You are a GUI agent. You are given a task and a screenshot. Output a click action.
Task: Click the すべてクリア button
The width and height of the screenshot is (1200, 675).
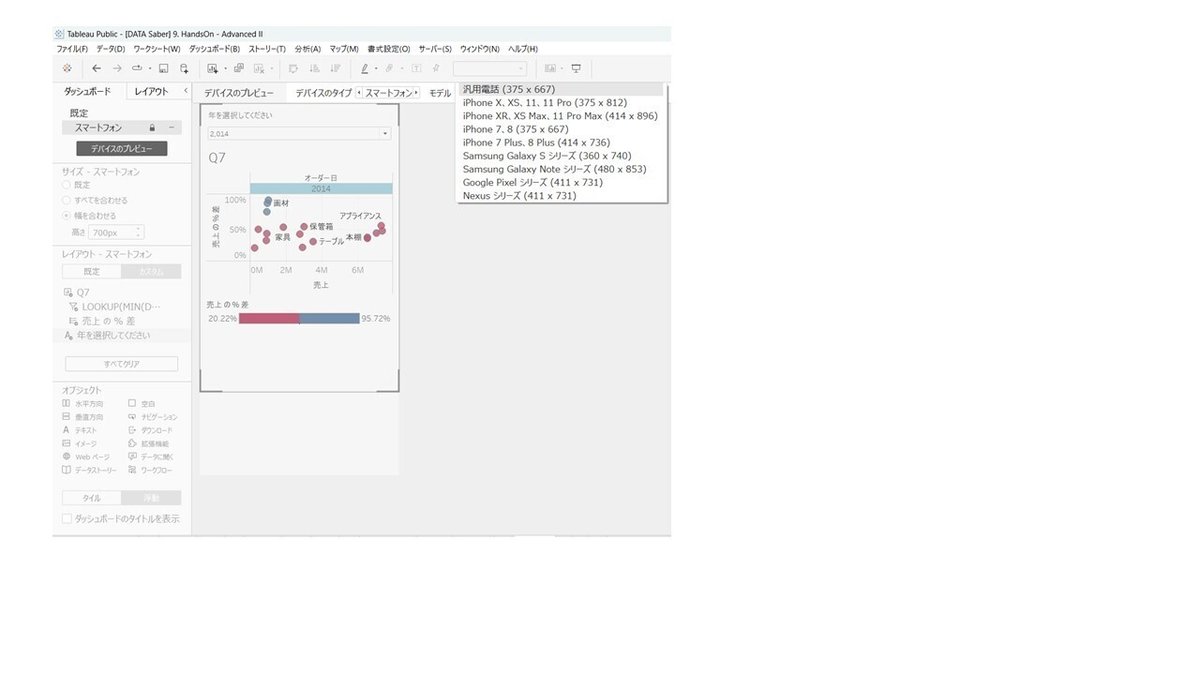[x=121, y=363]
